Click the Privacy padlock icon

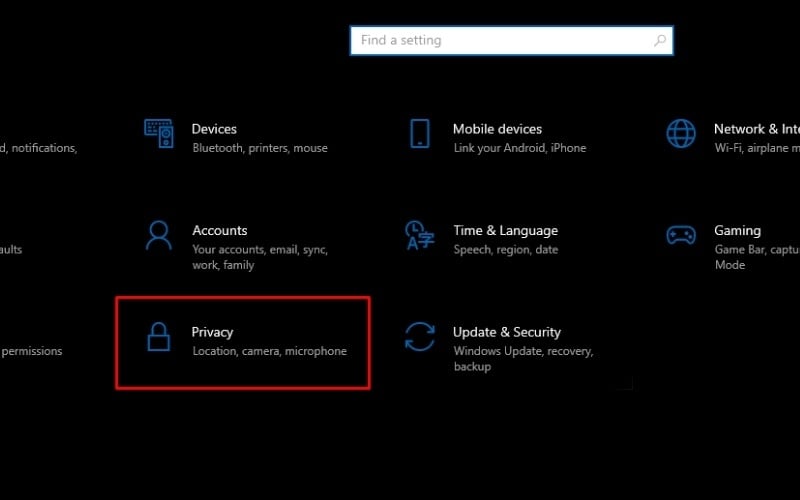pos(159,337)
